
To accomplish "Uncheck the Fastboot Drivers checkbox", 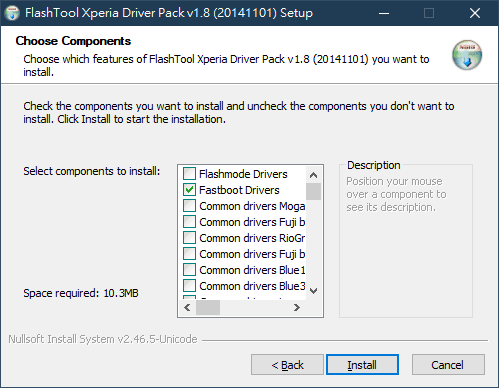I will (189, 190).
